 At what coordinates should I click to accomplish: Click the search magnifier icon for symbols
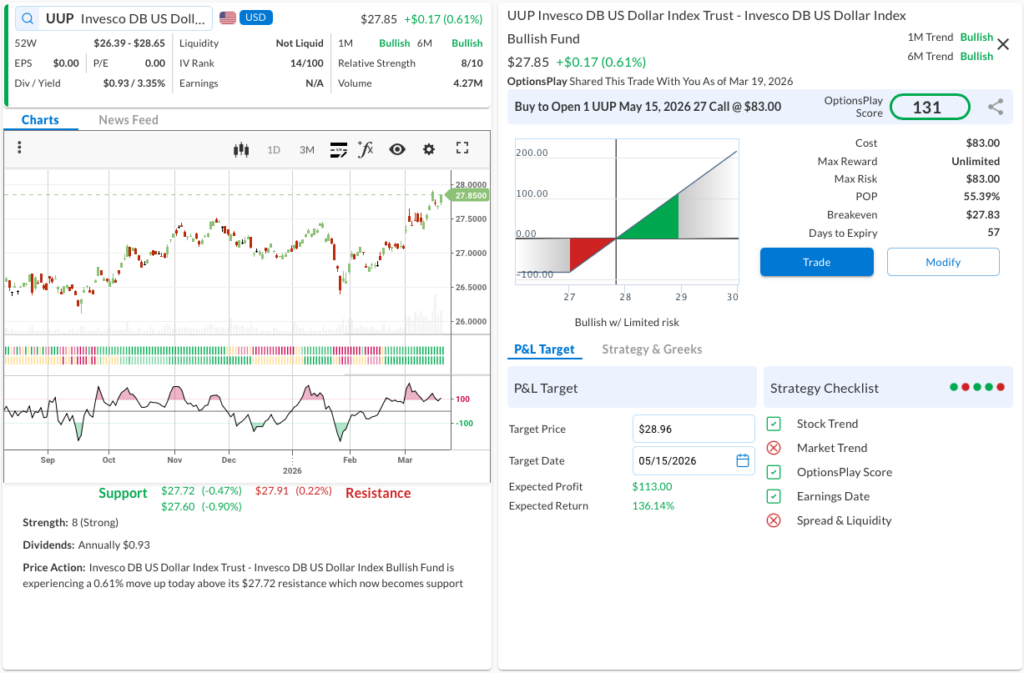[27, 19]
